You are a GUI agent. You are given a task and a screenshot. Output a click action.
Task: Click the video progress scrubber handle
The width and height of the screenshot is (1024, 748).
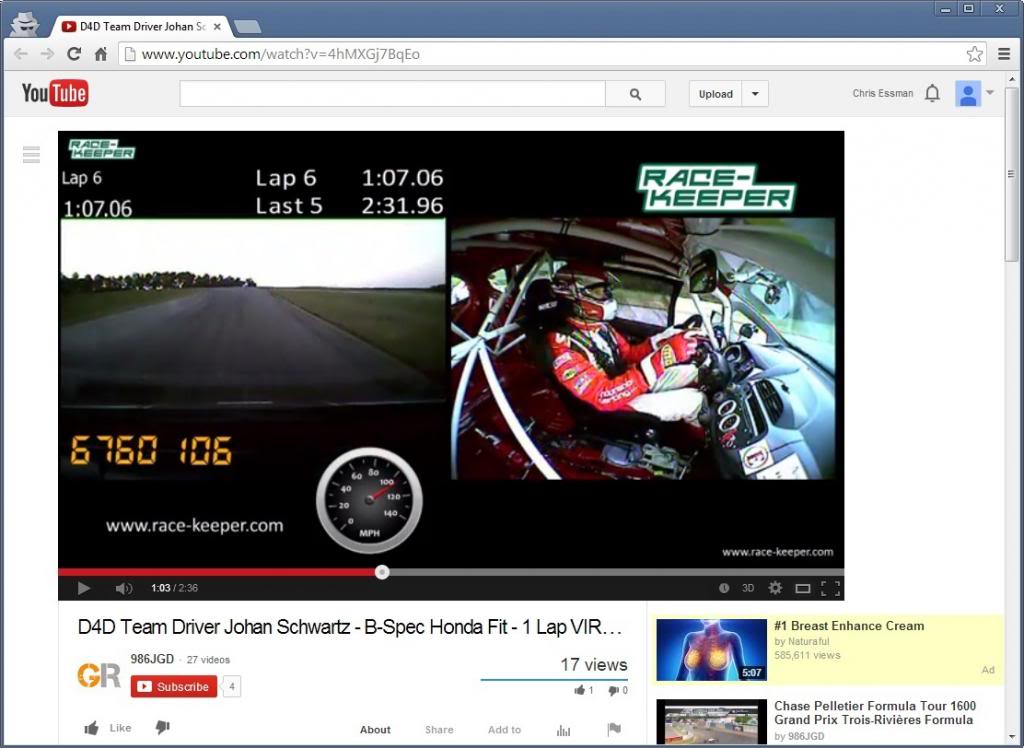(382, 572)
